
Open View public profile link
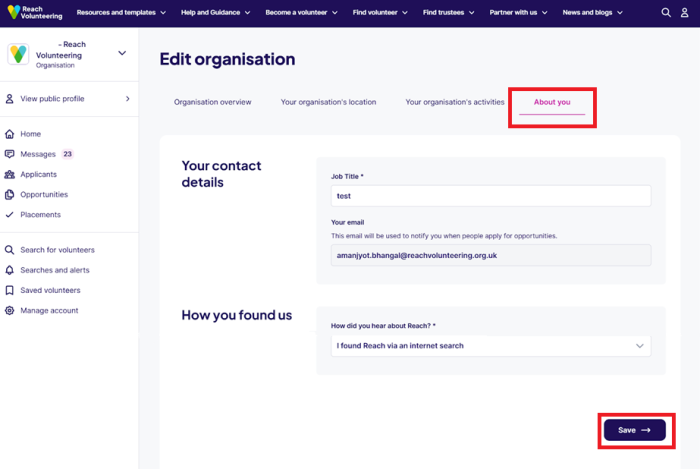(52, 99)
